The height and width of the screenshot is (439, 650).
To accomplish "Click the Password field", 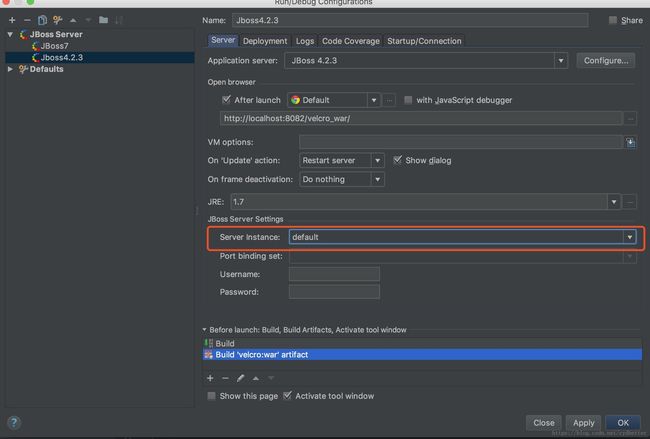I will [x=334, y=292].
